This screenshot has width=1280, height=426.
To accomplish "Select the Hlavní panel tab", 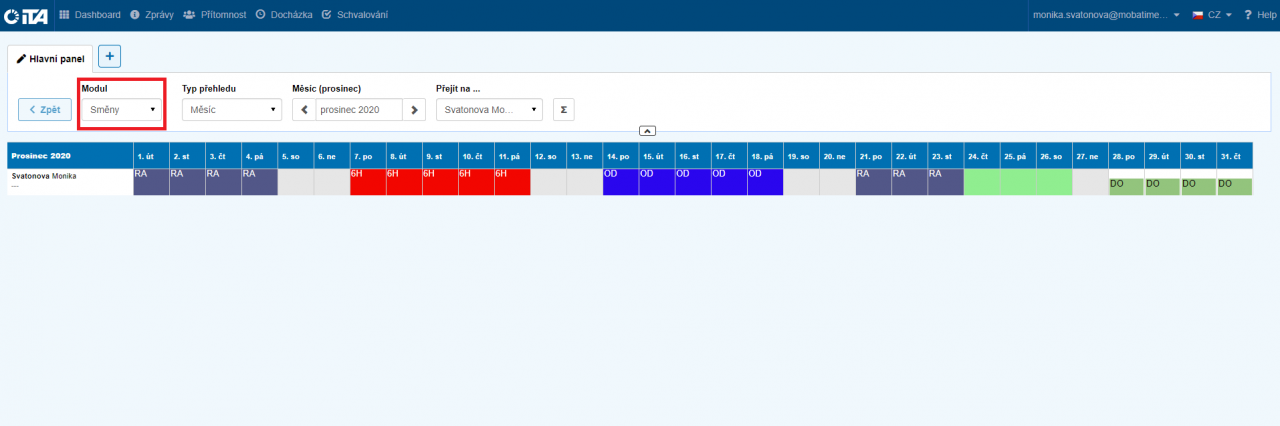I will (50, 59).
